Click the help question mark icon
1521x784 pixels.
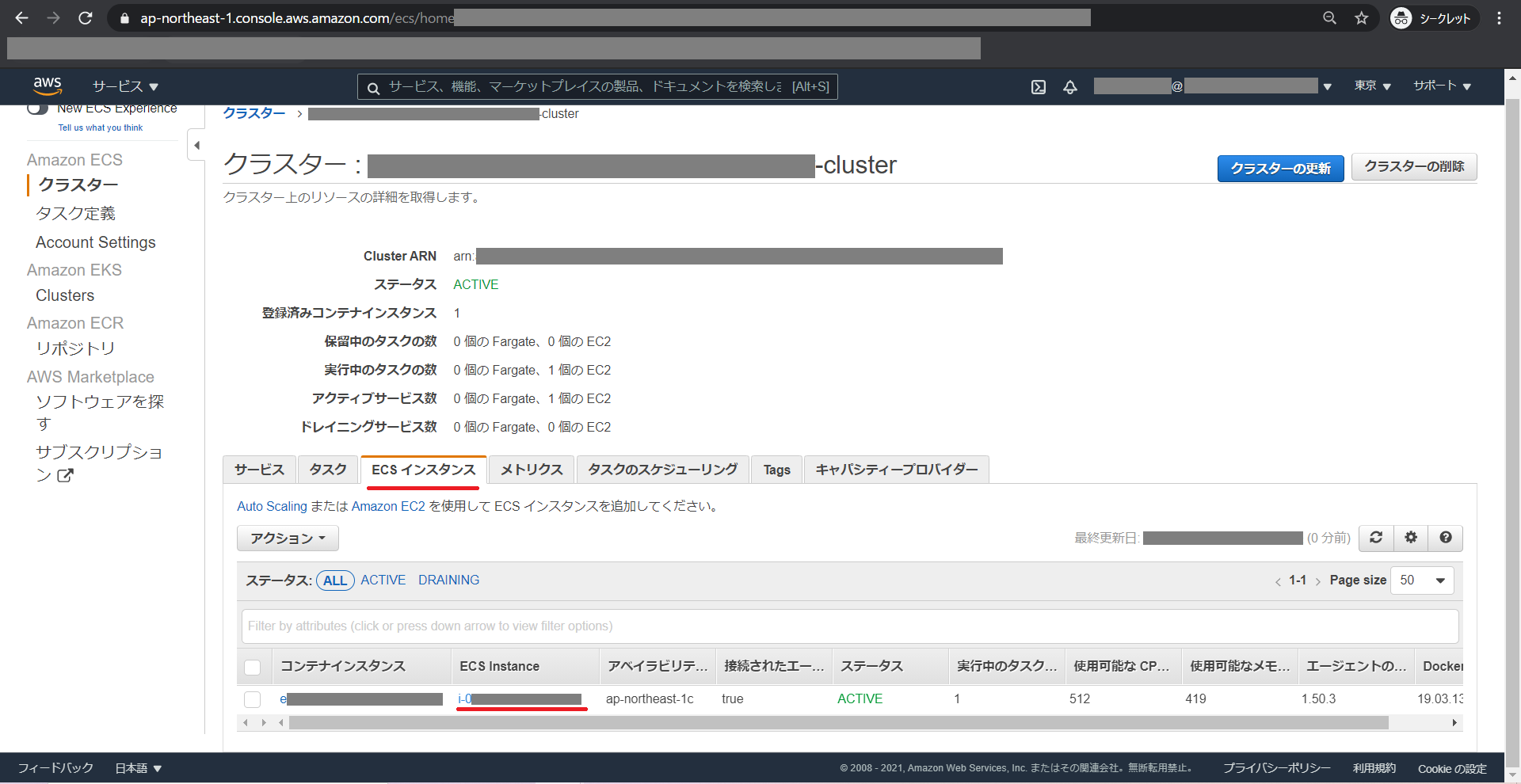[1445, 538]
